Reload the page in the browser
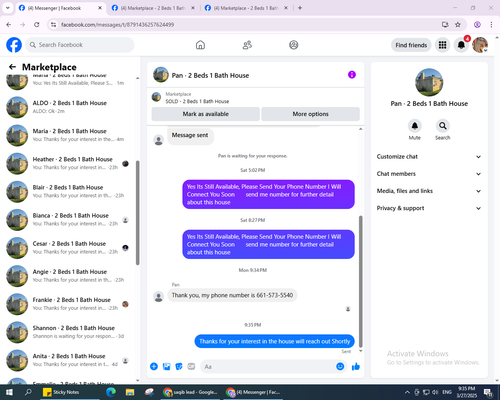The width and height of the screenshot is (500, 400). click(37, 24)
